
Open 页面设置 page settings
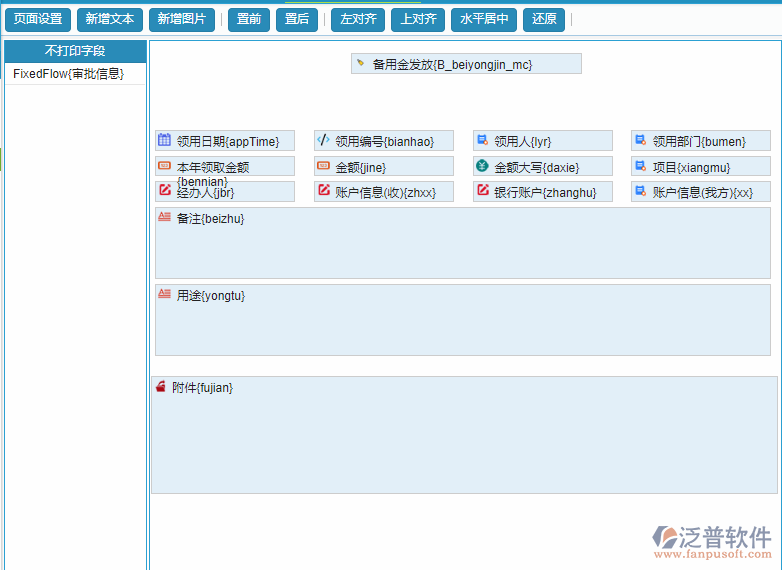tap(38, 19)
